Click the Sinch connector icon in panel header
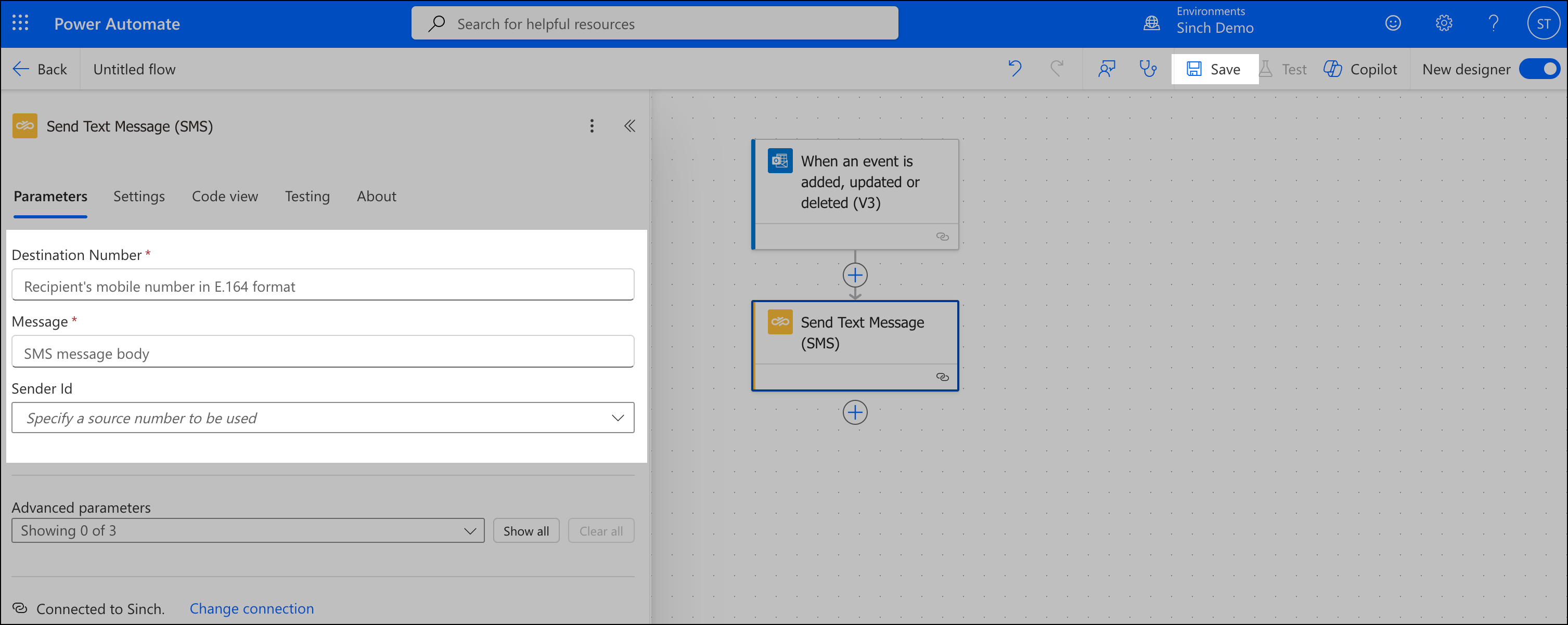1568x625 pixels. [24, 126]
